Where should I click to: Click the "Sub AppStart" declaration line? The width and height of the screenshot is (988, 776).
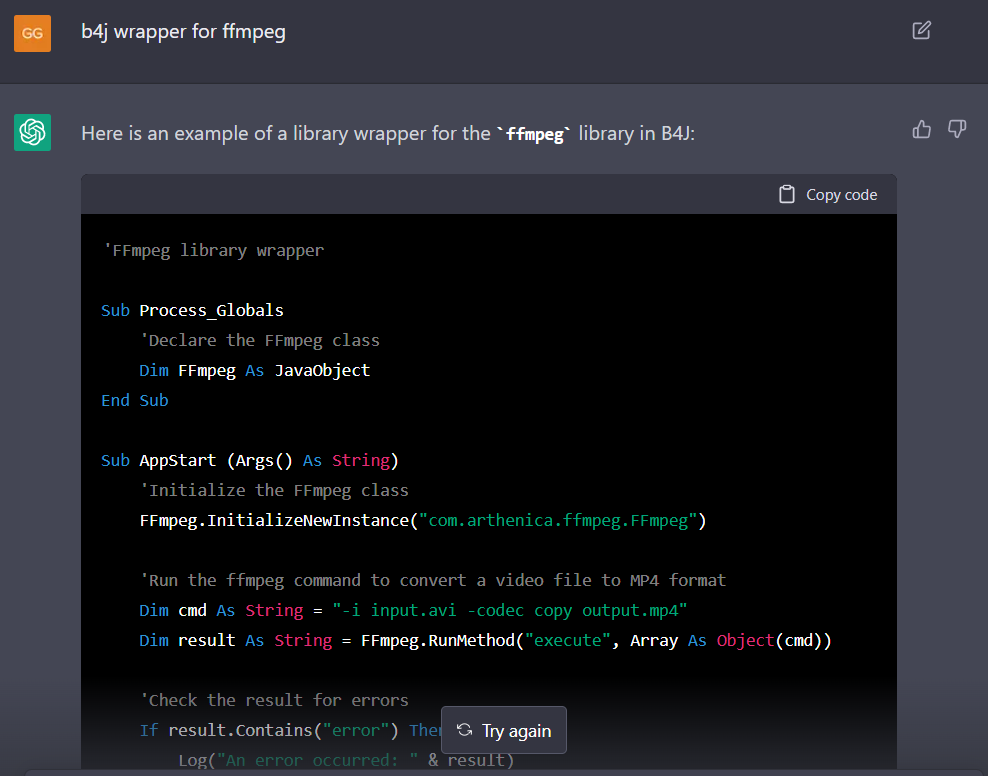[x=249, y=460]
